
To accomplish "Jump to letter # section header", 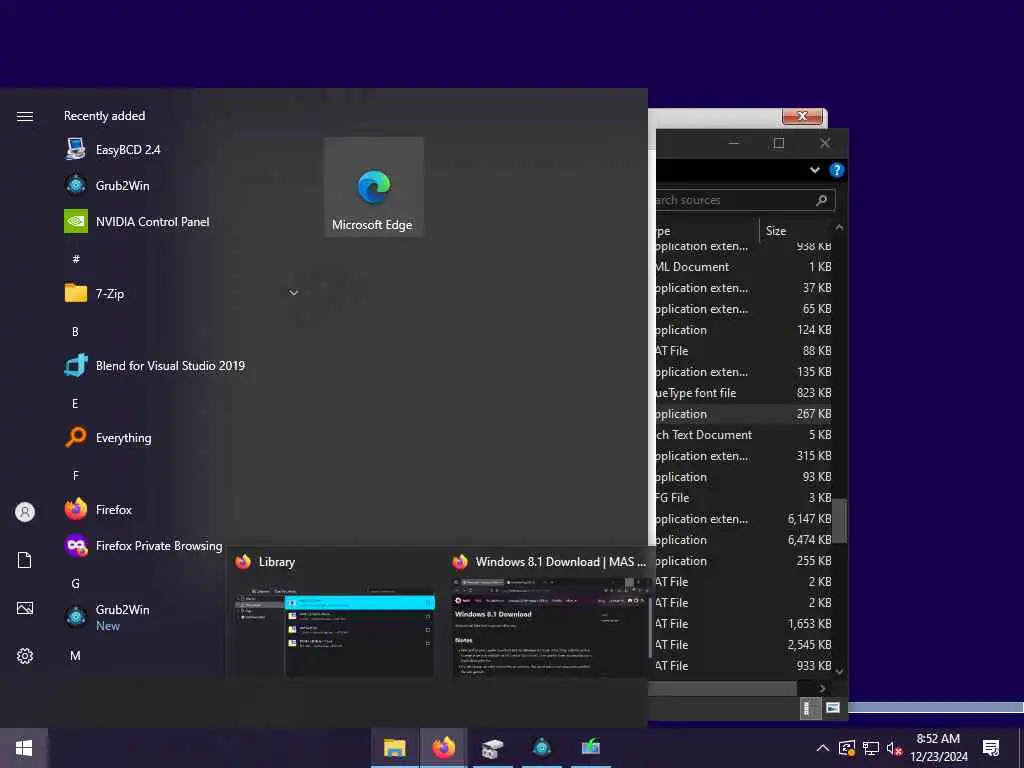I will 76,259.
